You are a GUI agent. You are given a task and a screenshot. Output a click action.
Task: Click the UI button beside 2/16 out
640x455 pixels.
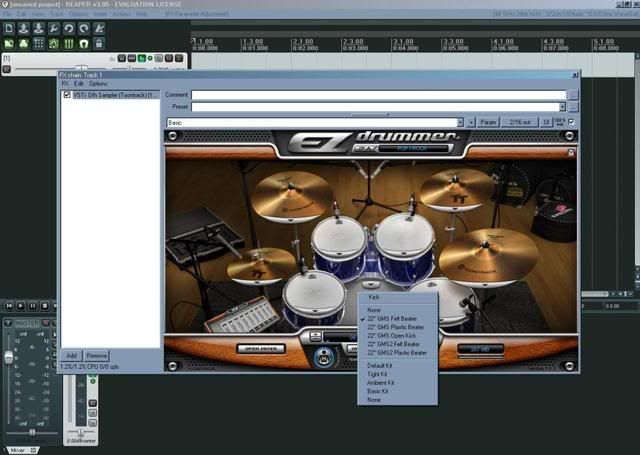tap(546, 122)
